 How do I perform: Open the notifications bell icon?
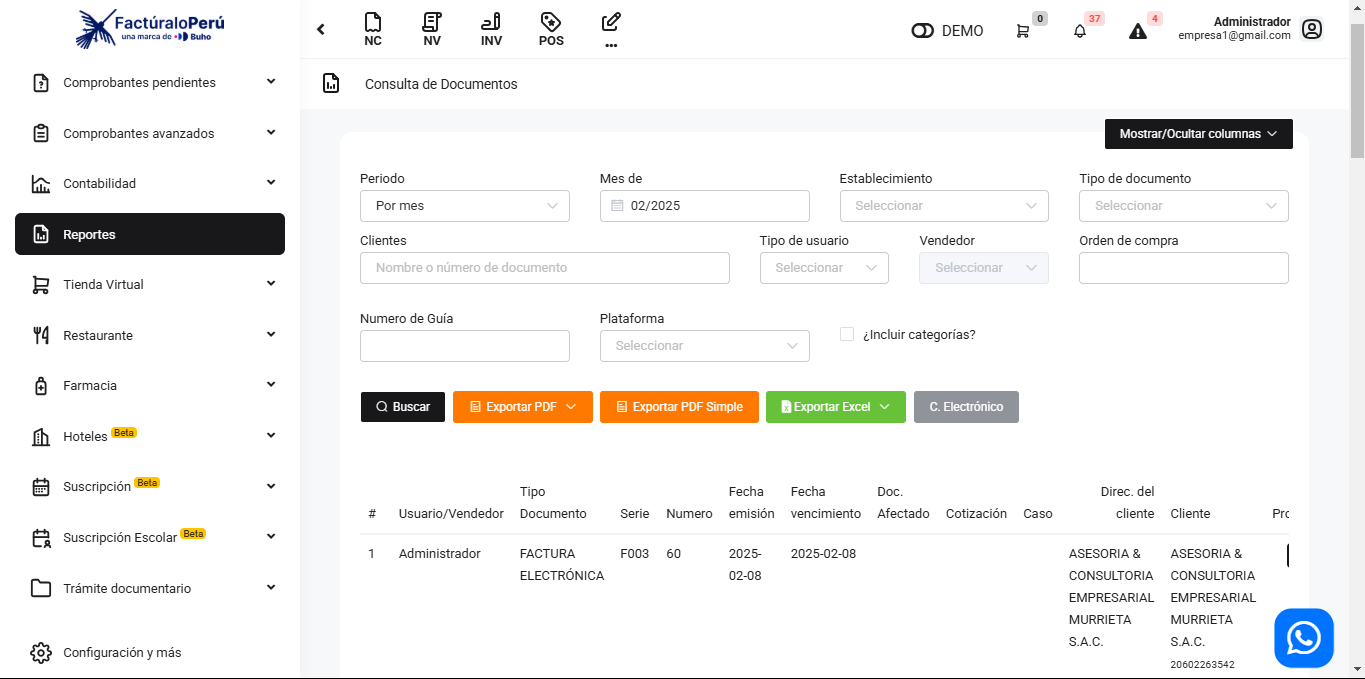[x=1080, y=31]
